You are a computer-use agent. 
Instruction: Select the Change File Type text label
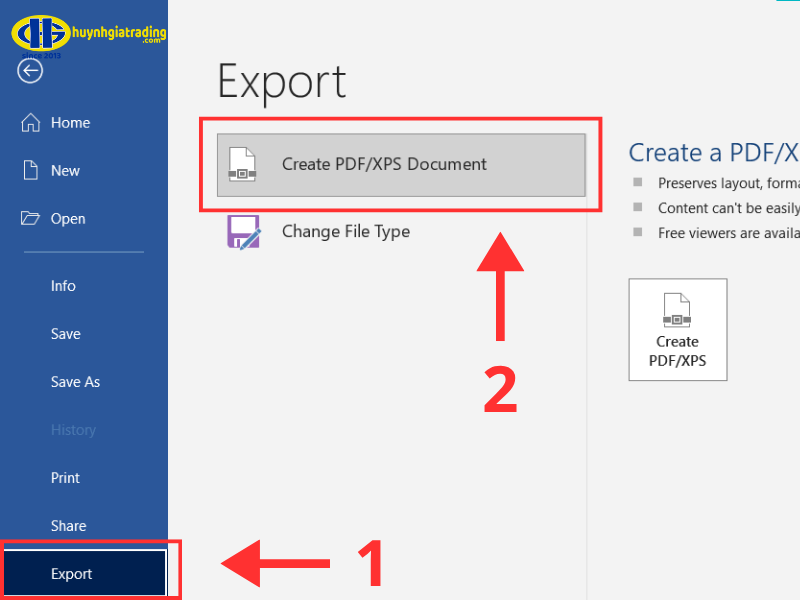coord(346,232)
